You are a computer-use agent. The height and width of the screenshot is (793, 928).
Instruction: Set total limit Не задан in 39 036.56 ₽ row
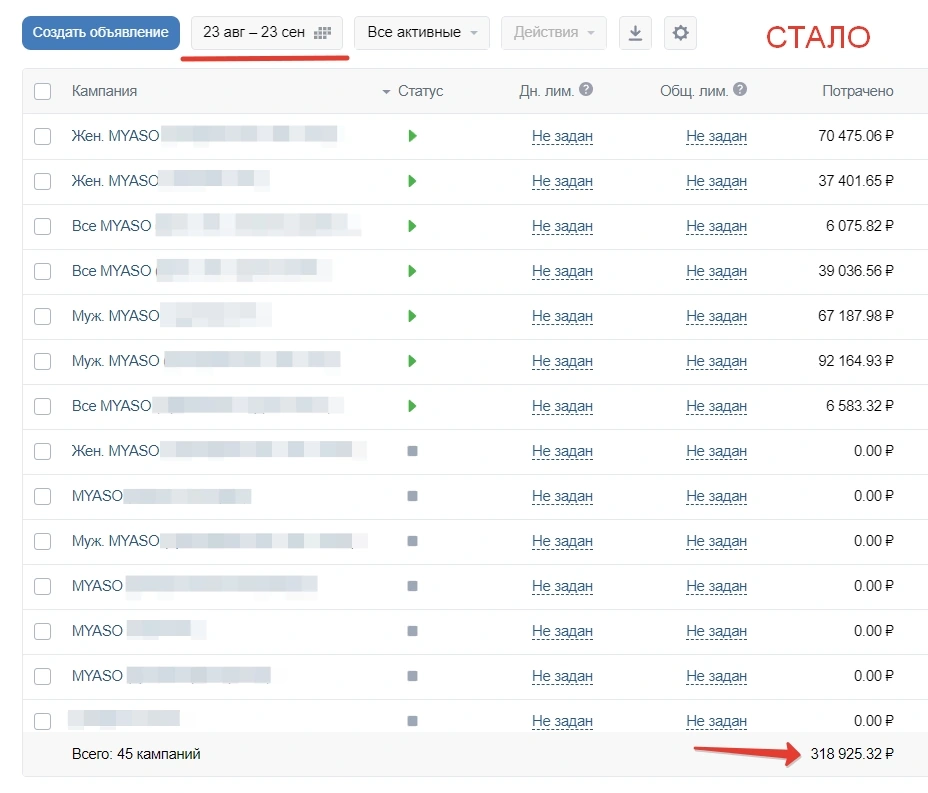(x=716, y=271)
